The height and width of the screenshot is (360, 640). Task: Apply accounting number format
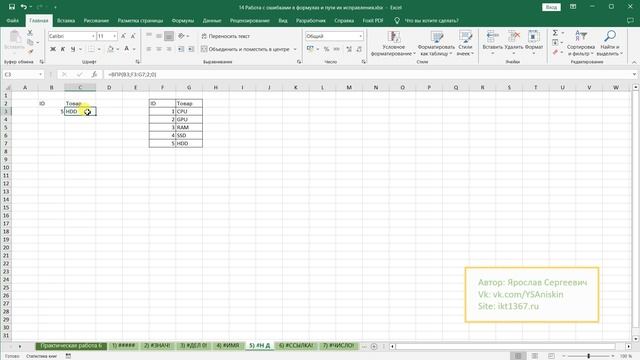click(x=310, y=49)
